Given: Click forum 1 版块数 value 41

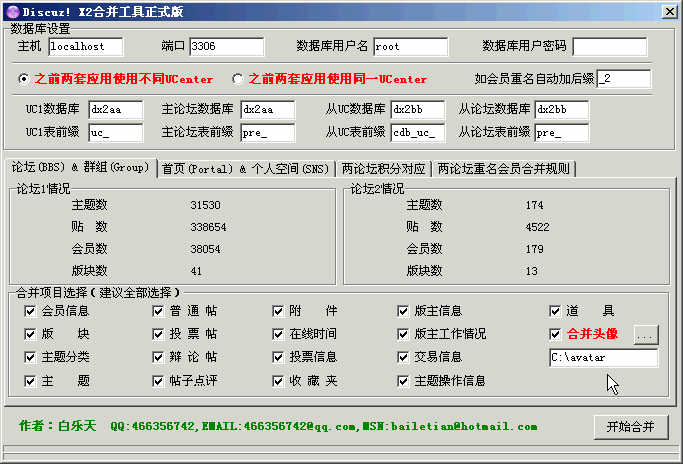Looking at the screenshot, I should [196, 271].
